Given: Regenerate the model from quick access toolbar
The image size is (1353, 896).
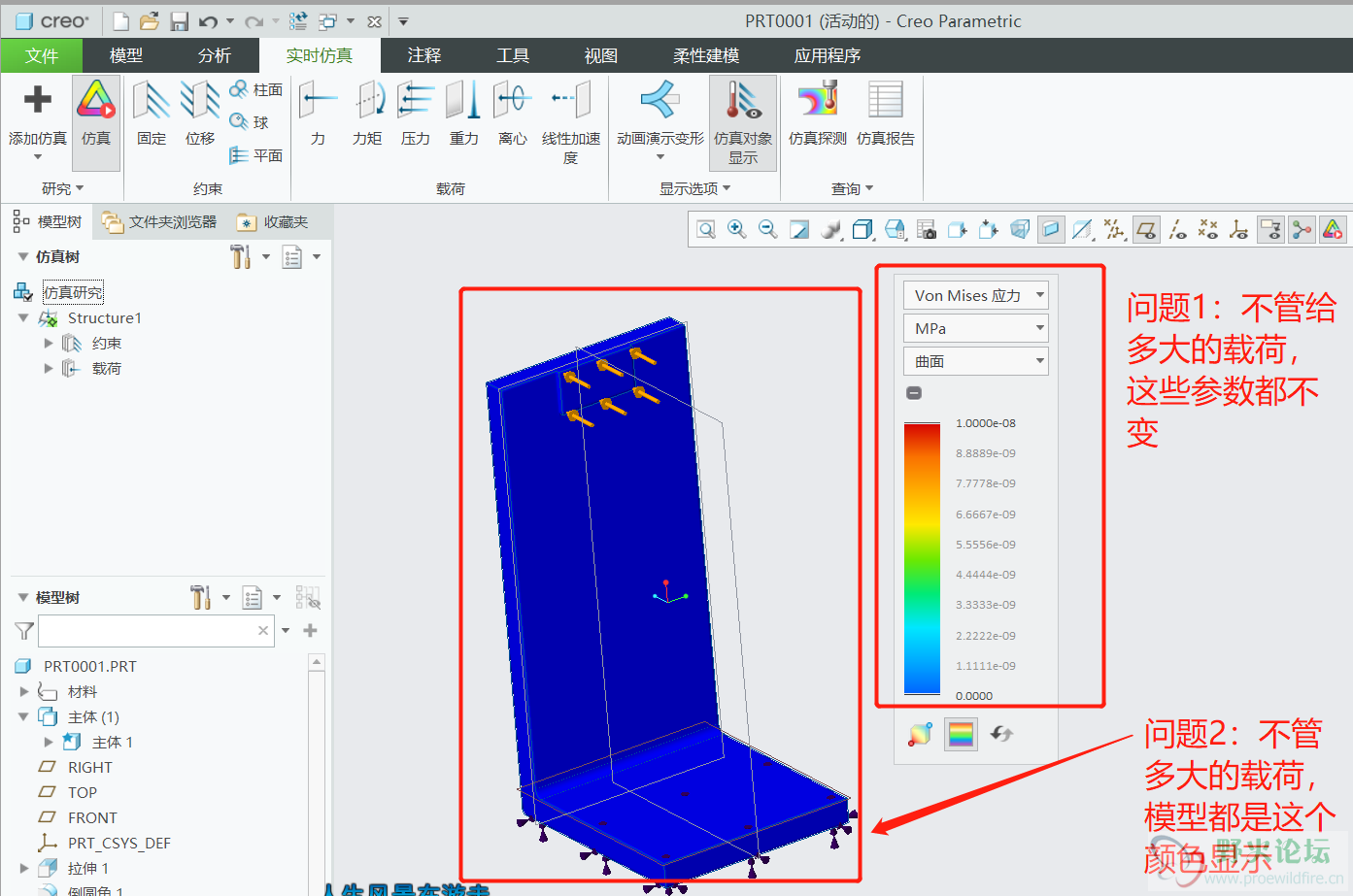Looking at the screenshot, I should pyautogui.click(x=299, y=20).
